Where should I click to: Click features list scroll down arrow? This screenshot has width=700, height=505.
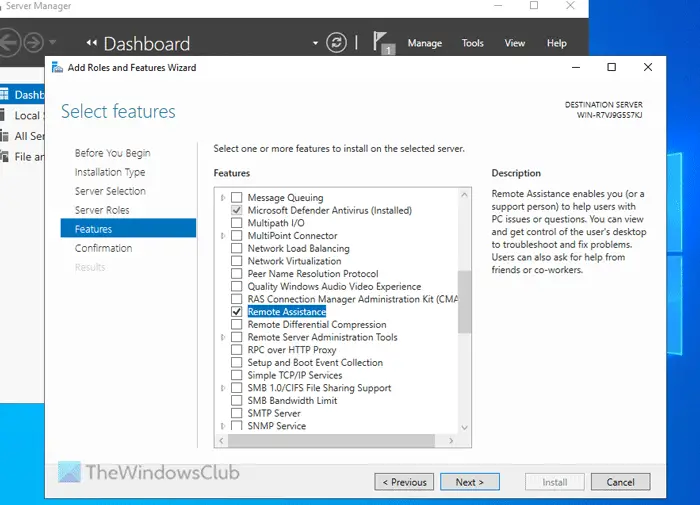click(x=464, y=428)
